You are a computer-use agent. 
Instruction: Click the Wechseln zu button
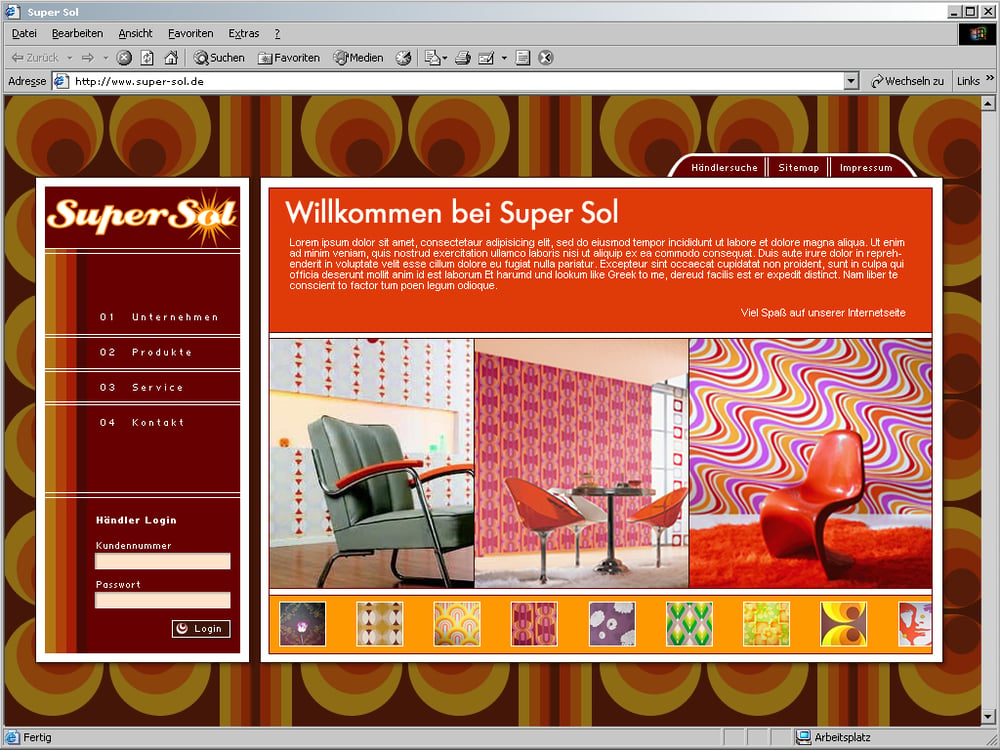(907, 81)
